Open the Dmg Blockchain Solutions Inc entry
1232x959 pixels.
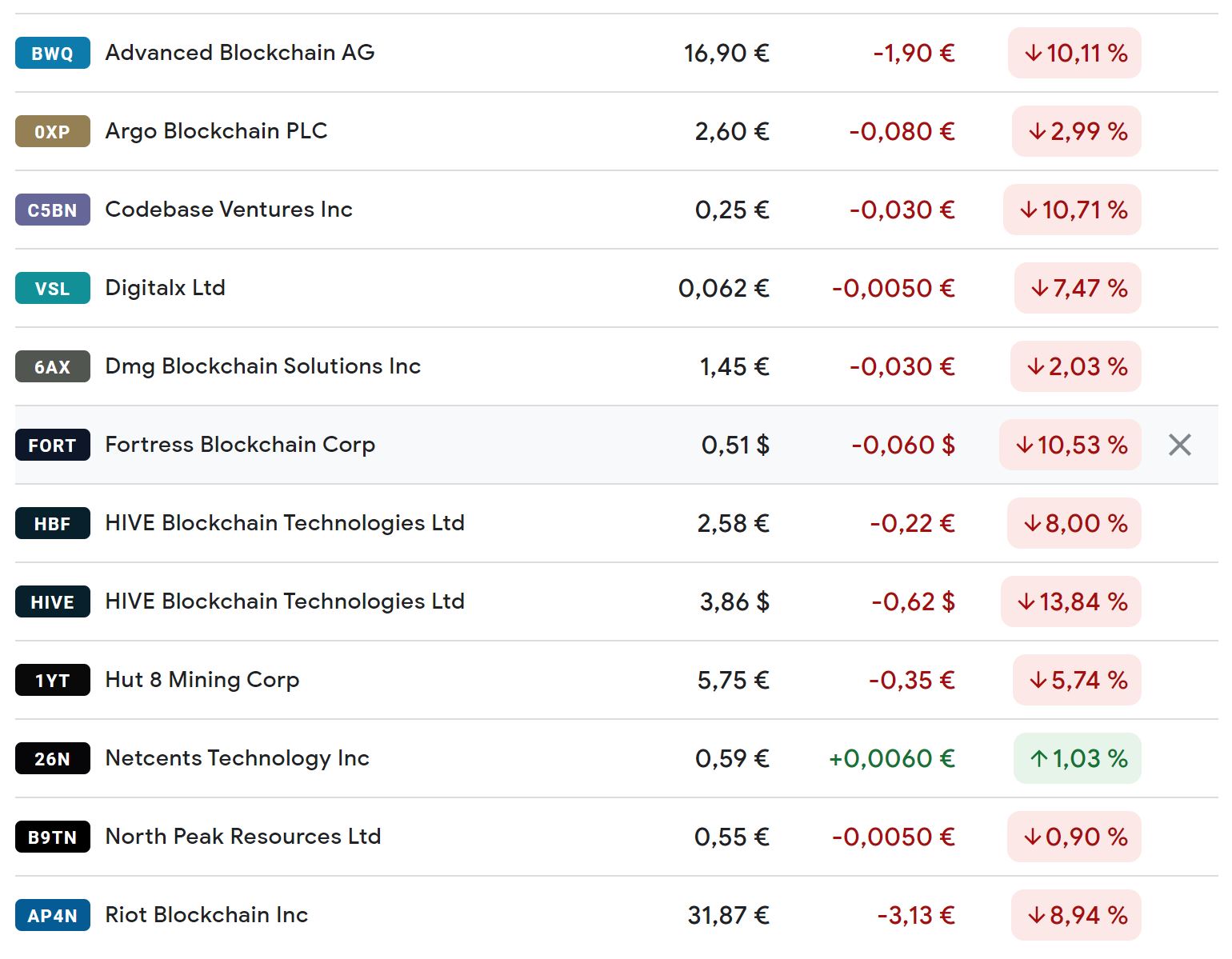(x=262, y=366)
